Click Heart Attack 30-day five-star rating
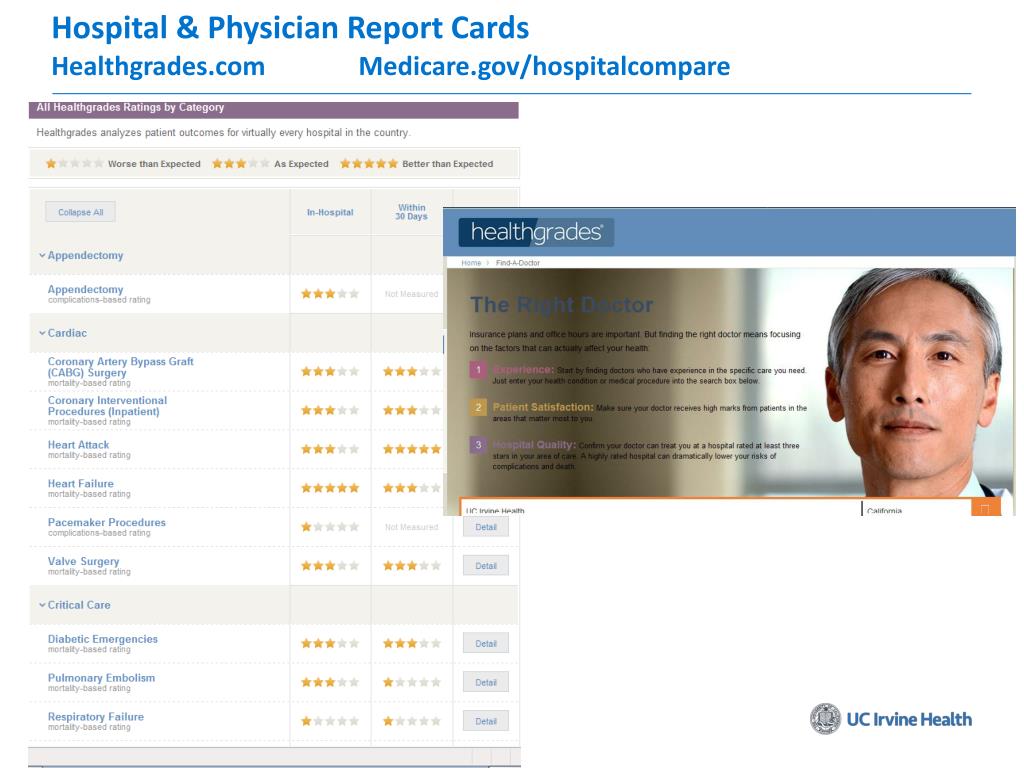 coord(412,449)
